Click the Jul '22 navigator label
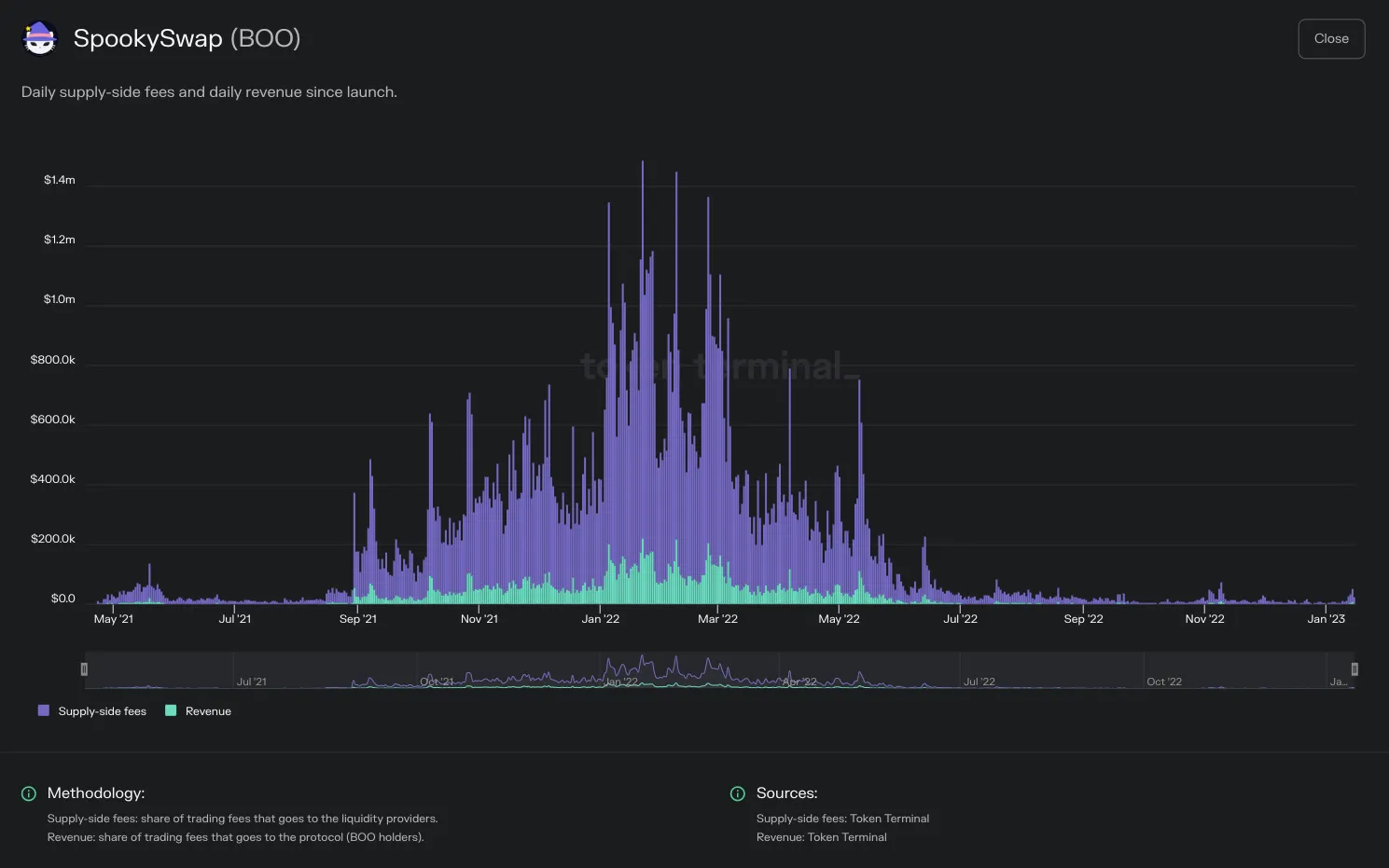The width and height of the screenshot is (1389, 868). click(x=979, y=682)
